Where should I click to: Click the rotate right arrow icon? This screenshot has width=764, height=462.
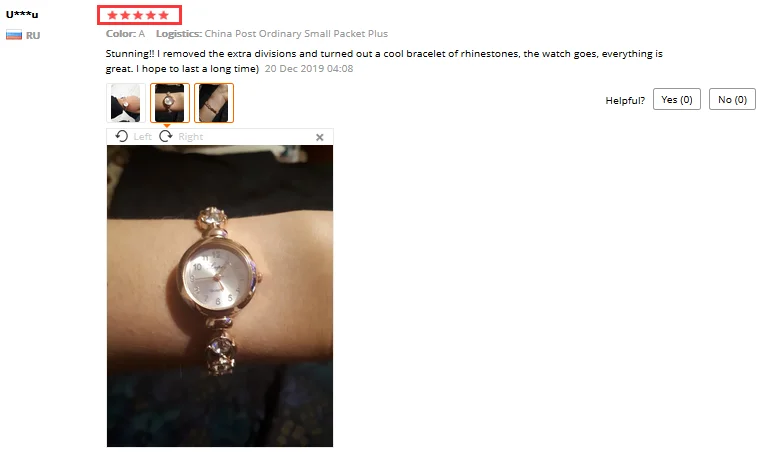point(166,136)
